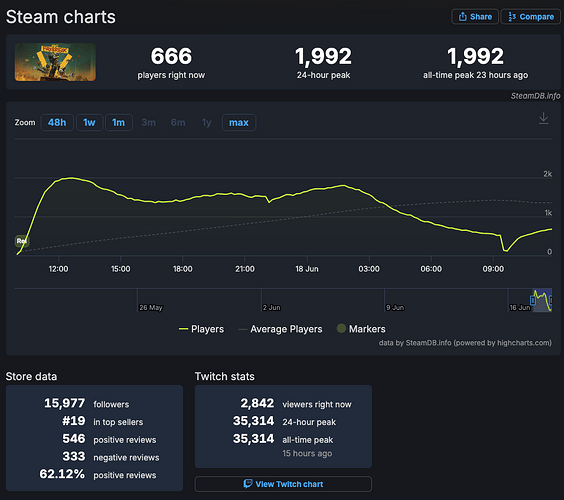
Task: Select the 48h zoom range
Action: pyautogui.click(x=57, y=123)
